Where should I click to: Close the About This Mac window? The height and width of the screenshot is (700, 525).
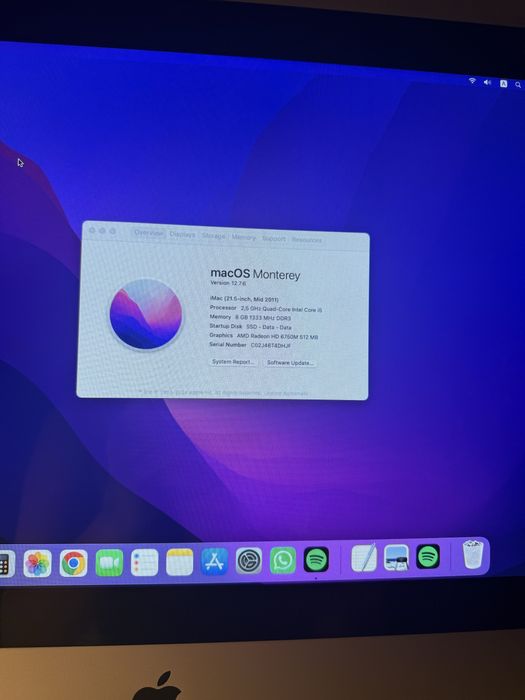(x=92, y=230)
